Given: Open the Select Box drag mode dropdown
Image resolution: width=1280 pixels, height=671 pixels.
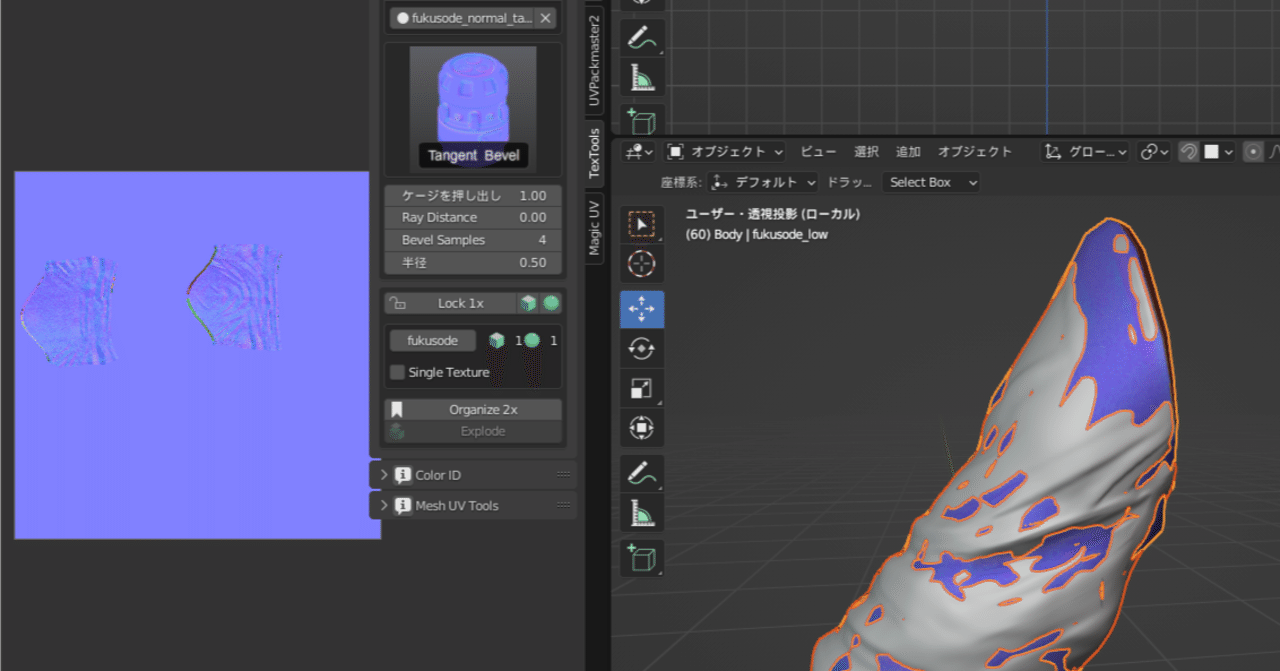Looking at the screenshot, I should (x=930, y=182).
